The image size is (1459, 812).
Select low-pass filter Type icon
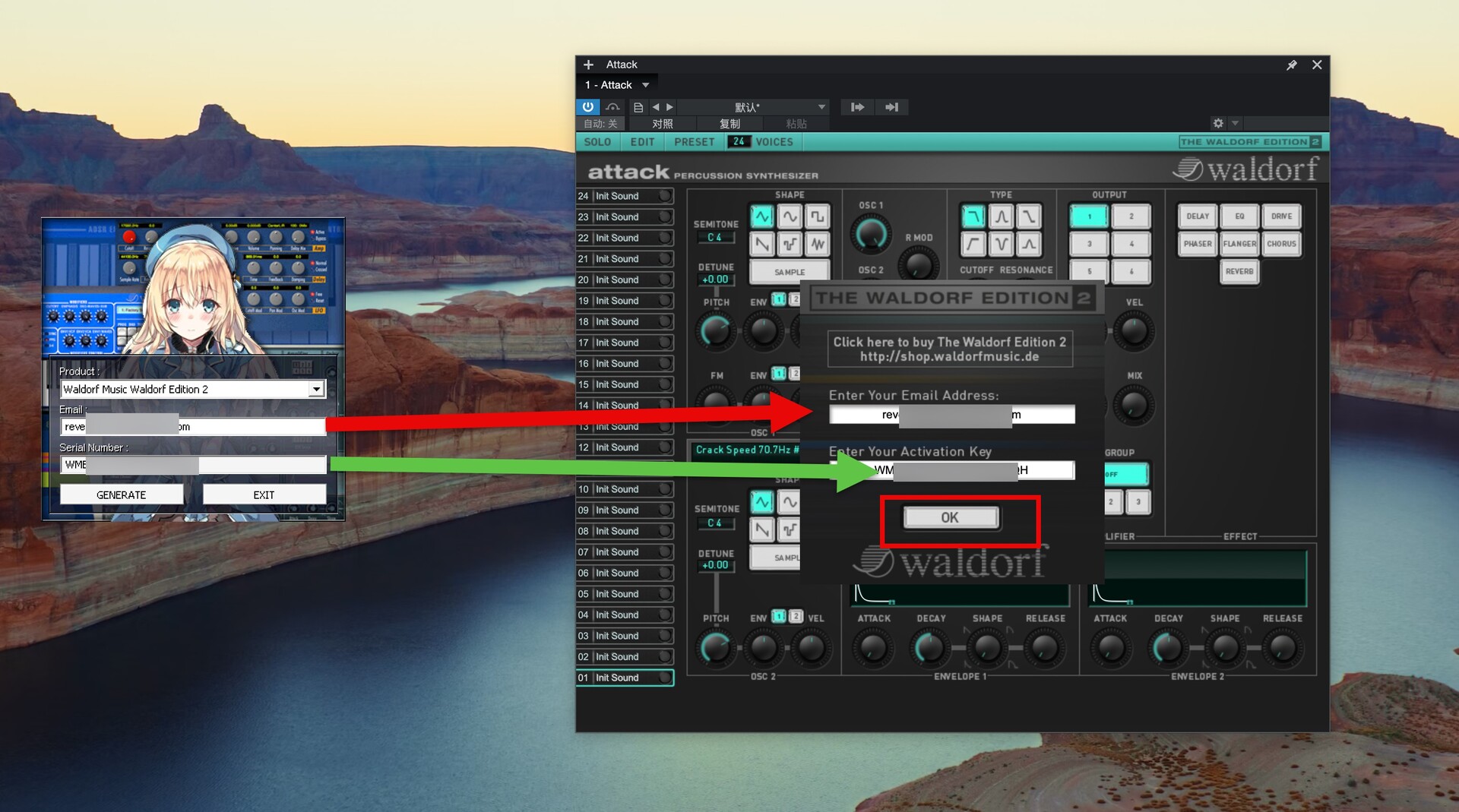(973, 216)
